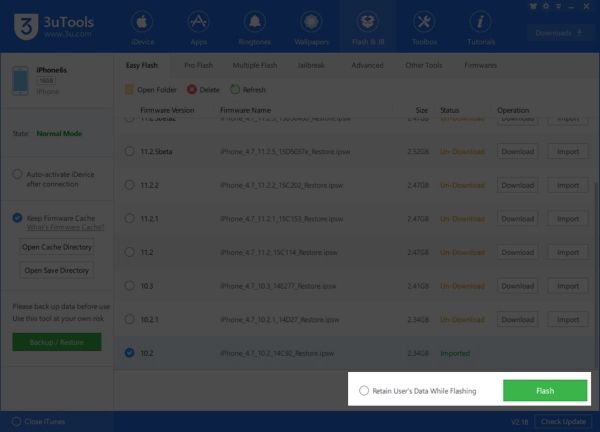
Task: Enable Retain User's Data While Flashing
Action: pyautogui.click(x=363, y=391)
